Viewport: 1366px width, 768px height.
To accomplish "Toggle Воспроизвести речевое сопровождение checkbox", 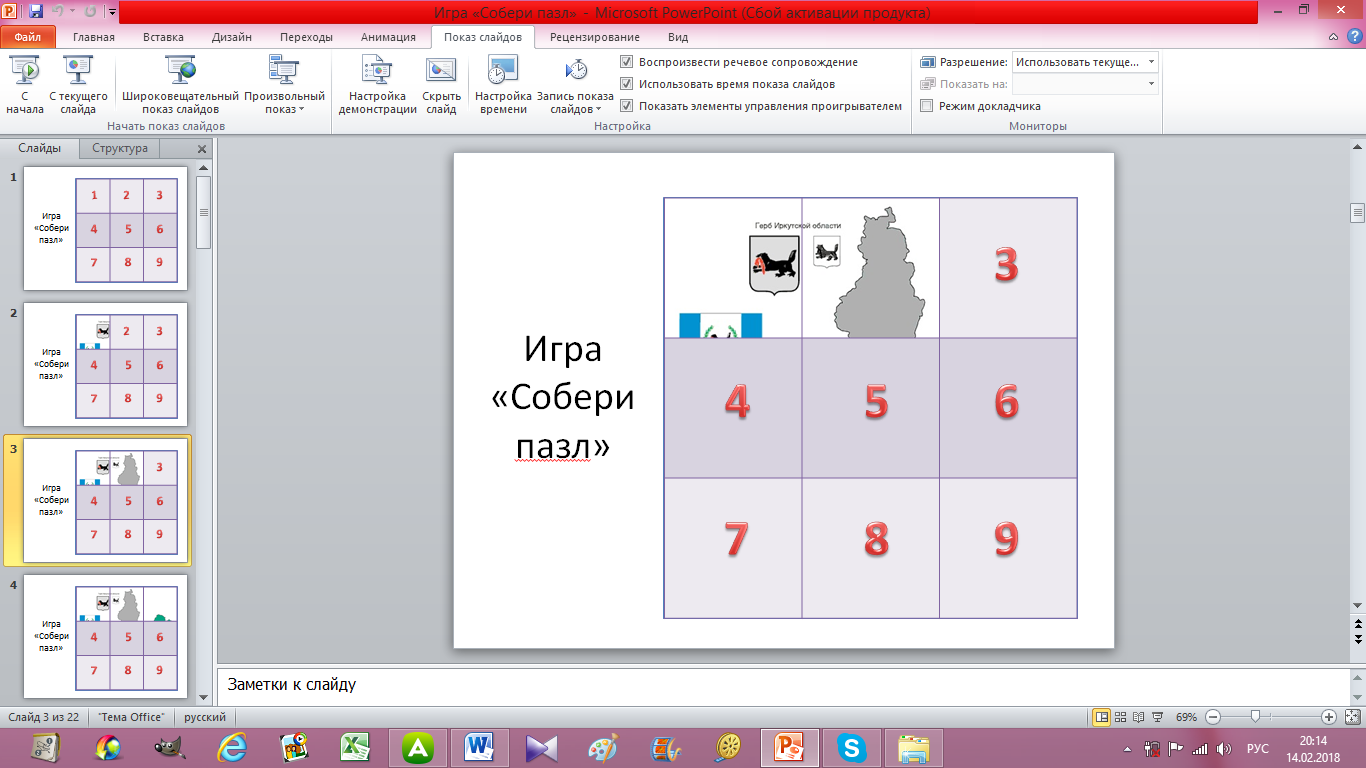I will pyautogui.click(x=626, y=62).
